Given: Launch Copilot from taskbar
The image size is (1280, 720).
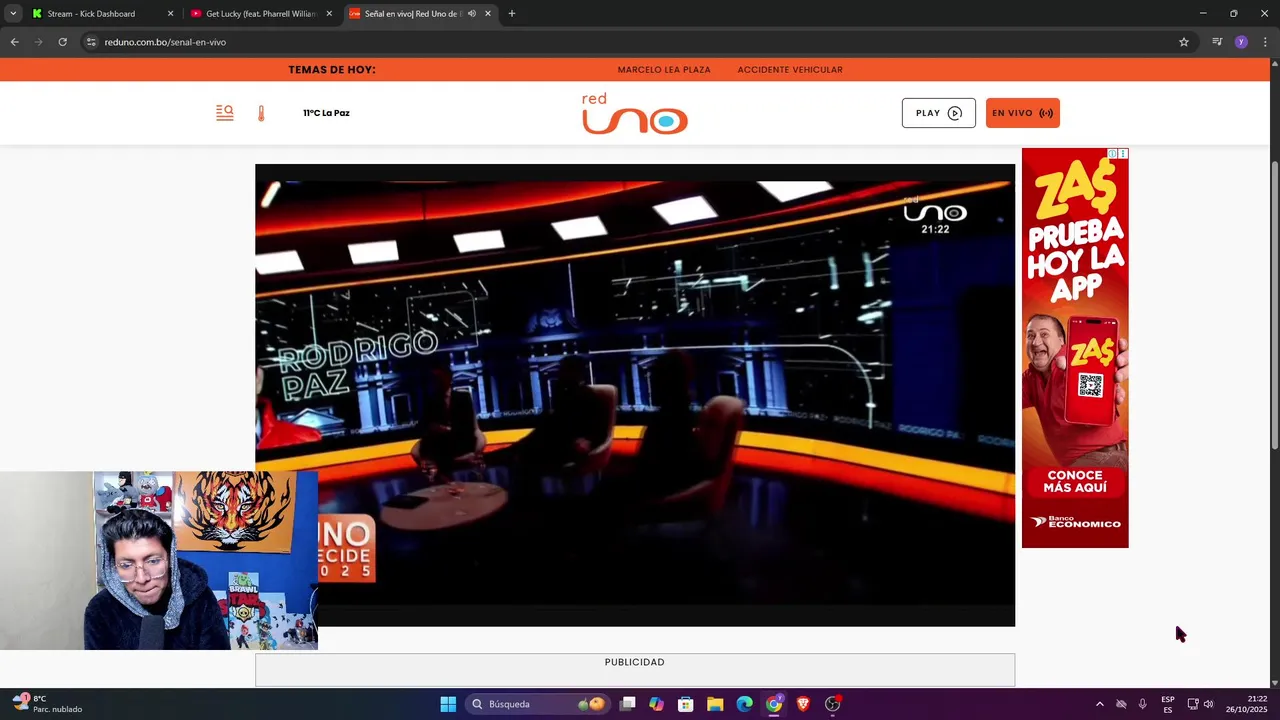Looking at the screenshot, I should coord(656,704).
